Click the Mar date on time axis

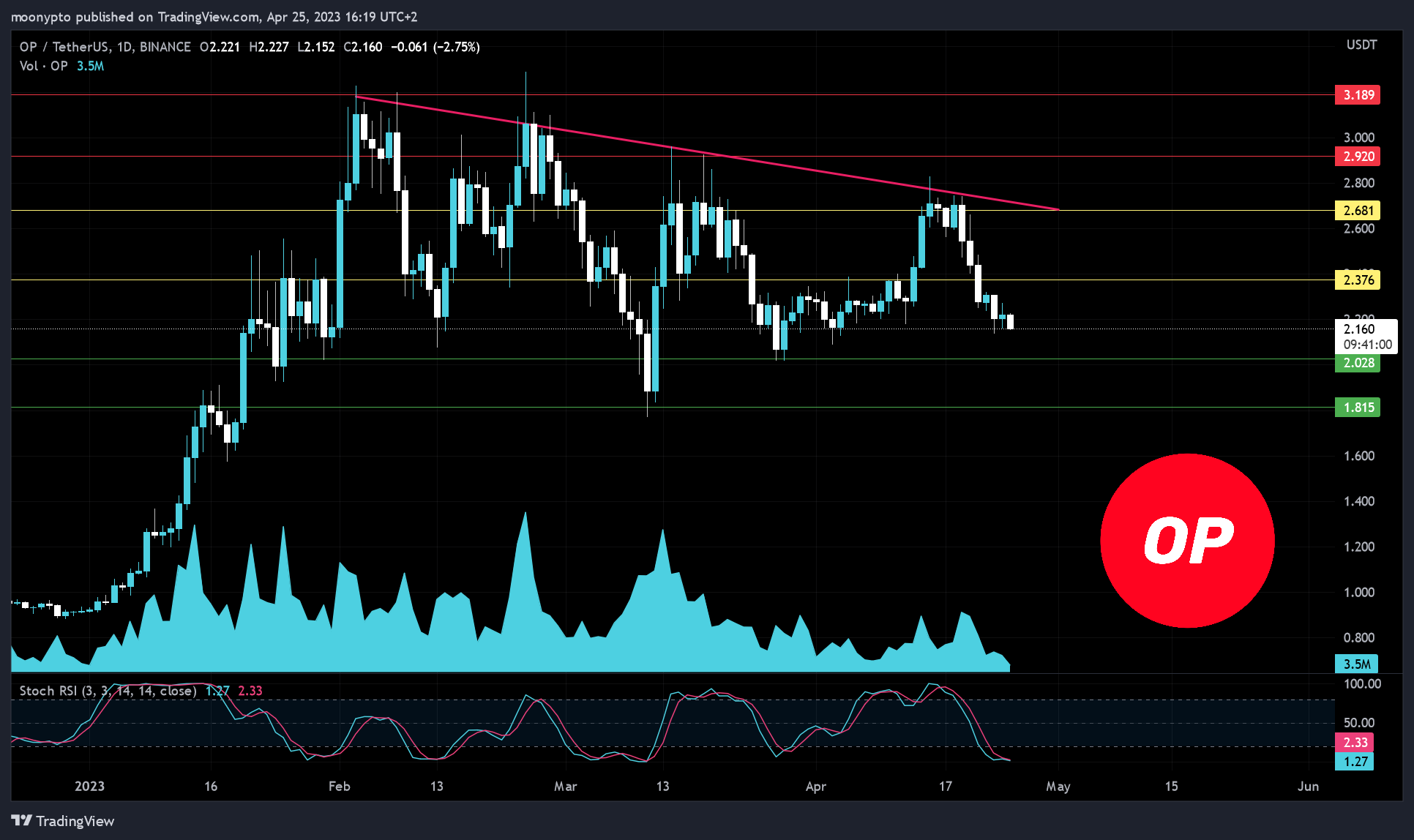(566, 787)
